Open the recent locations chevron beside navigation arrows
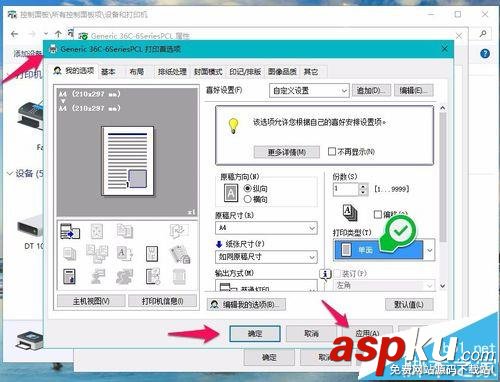Viewport: 500px width, 382px height. pyautogui.click(x=46, y=34)
